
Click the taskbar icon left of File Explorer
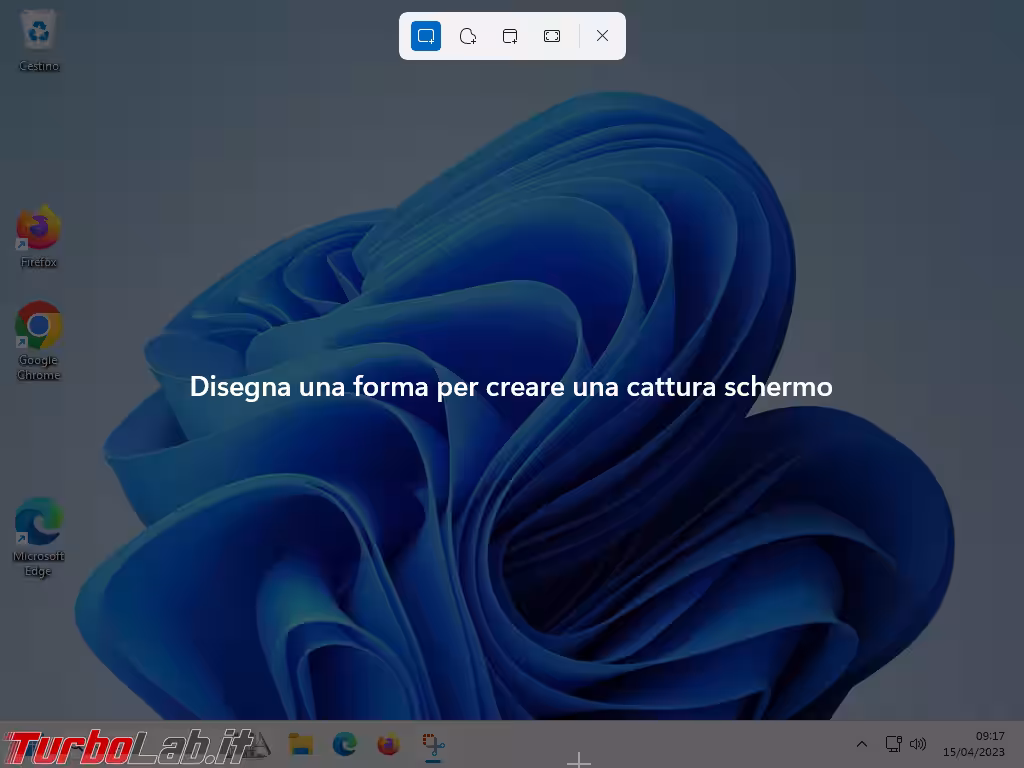pyautogui.click(x=259, y=744)
